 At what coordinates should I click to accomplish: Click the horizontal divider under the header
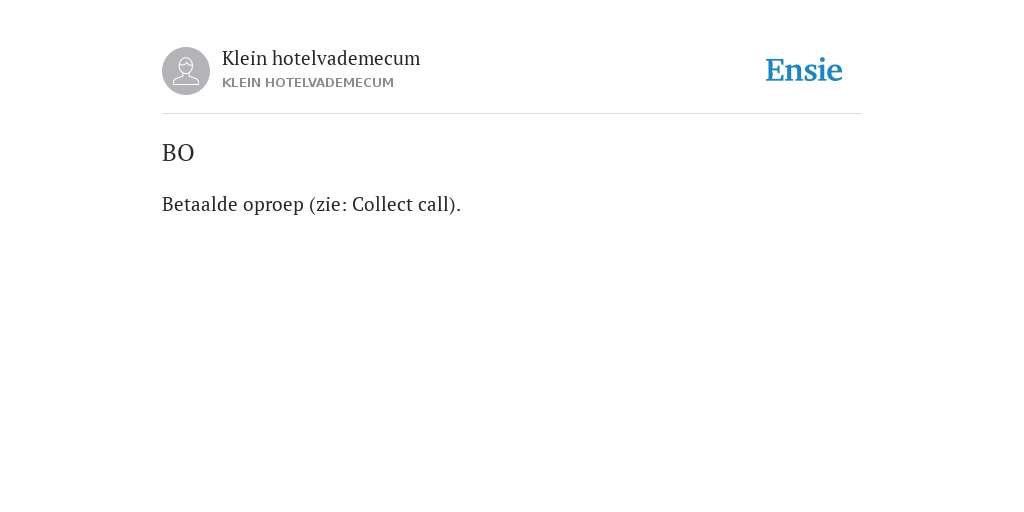point(512,114)
